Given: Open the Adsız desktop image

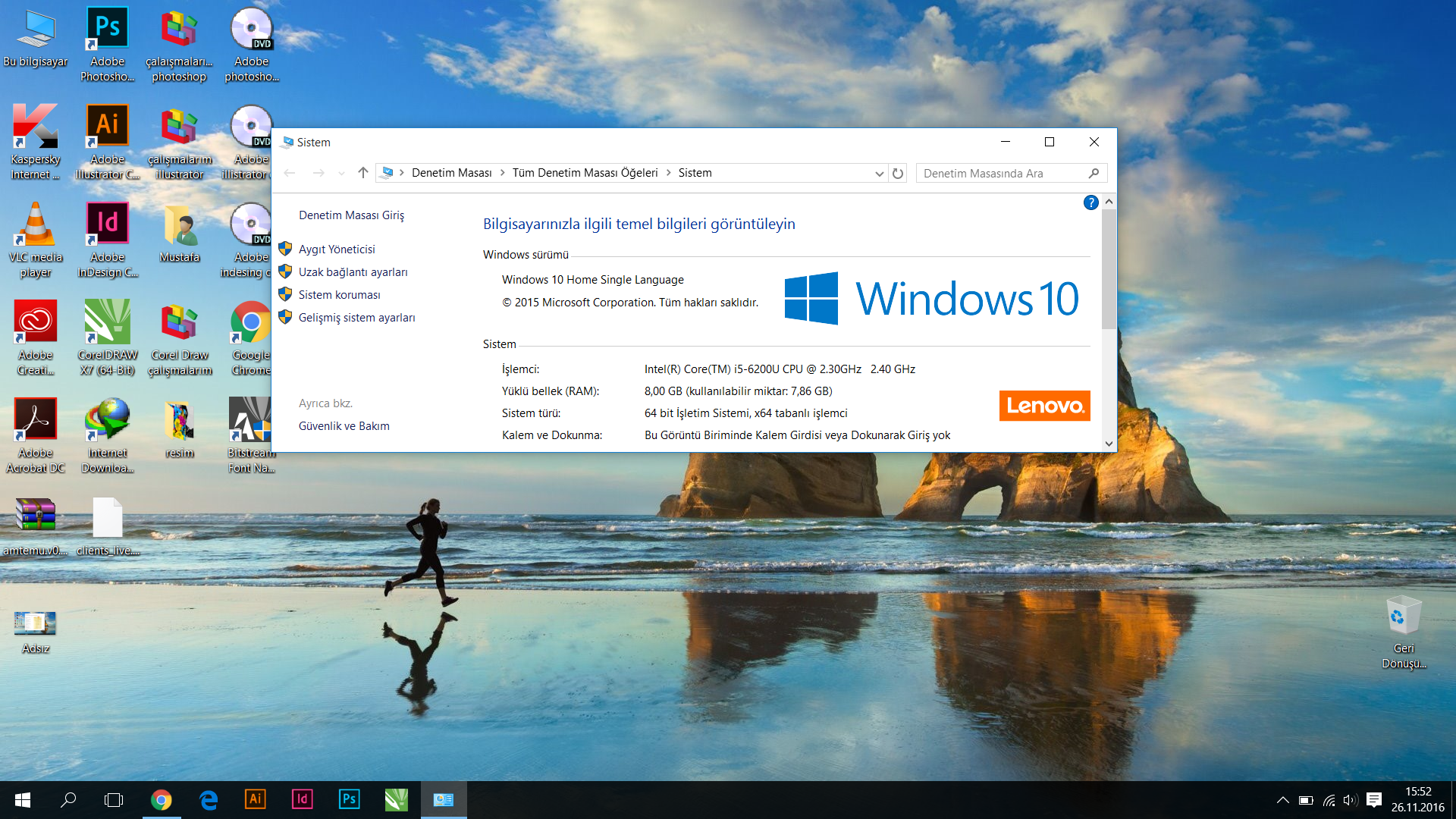Looking at the screenshot, I should (x=36, y=632).
